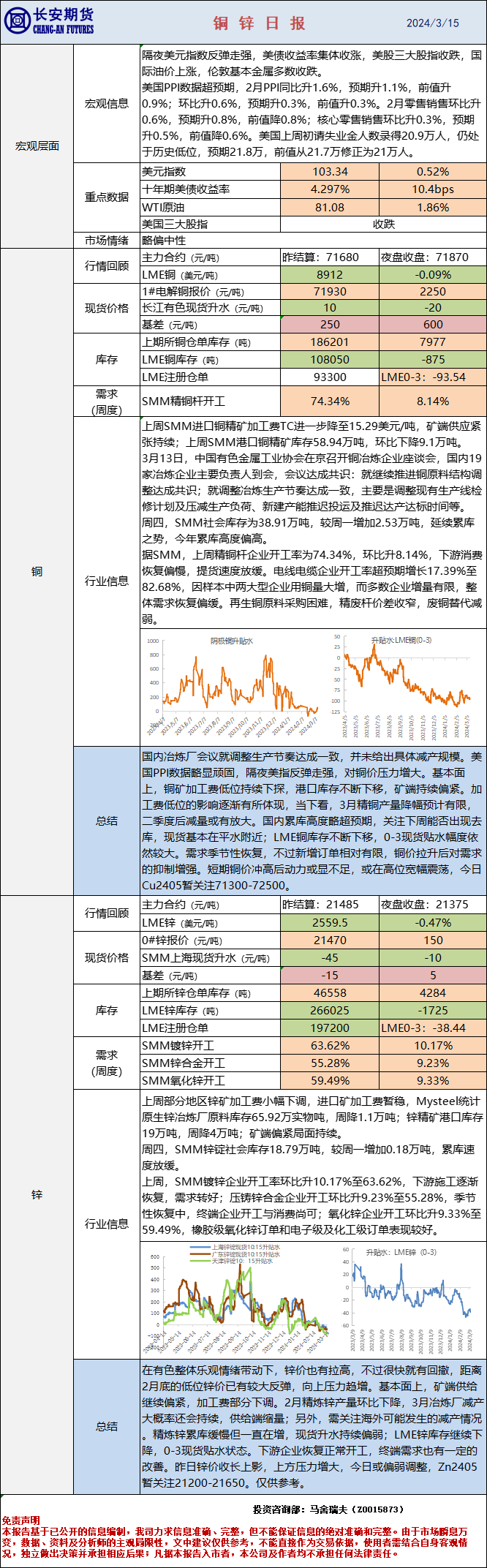This screenshot has width=487, height=1568.
Task: Click the LME铜 price 8912
Action: point(330,275)
